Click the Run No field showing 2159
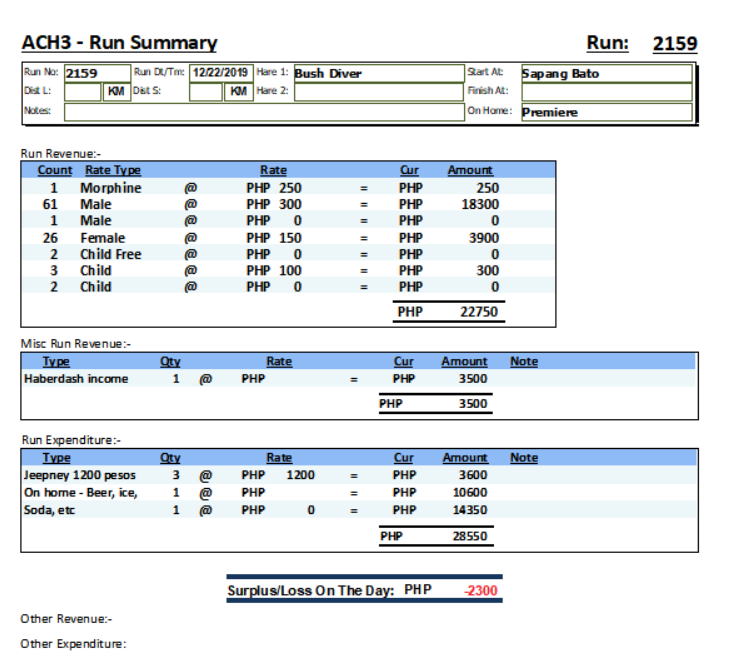The height and width of the screenshot is (656, 730). click(x=96, y=73)
